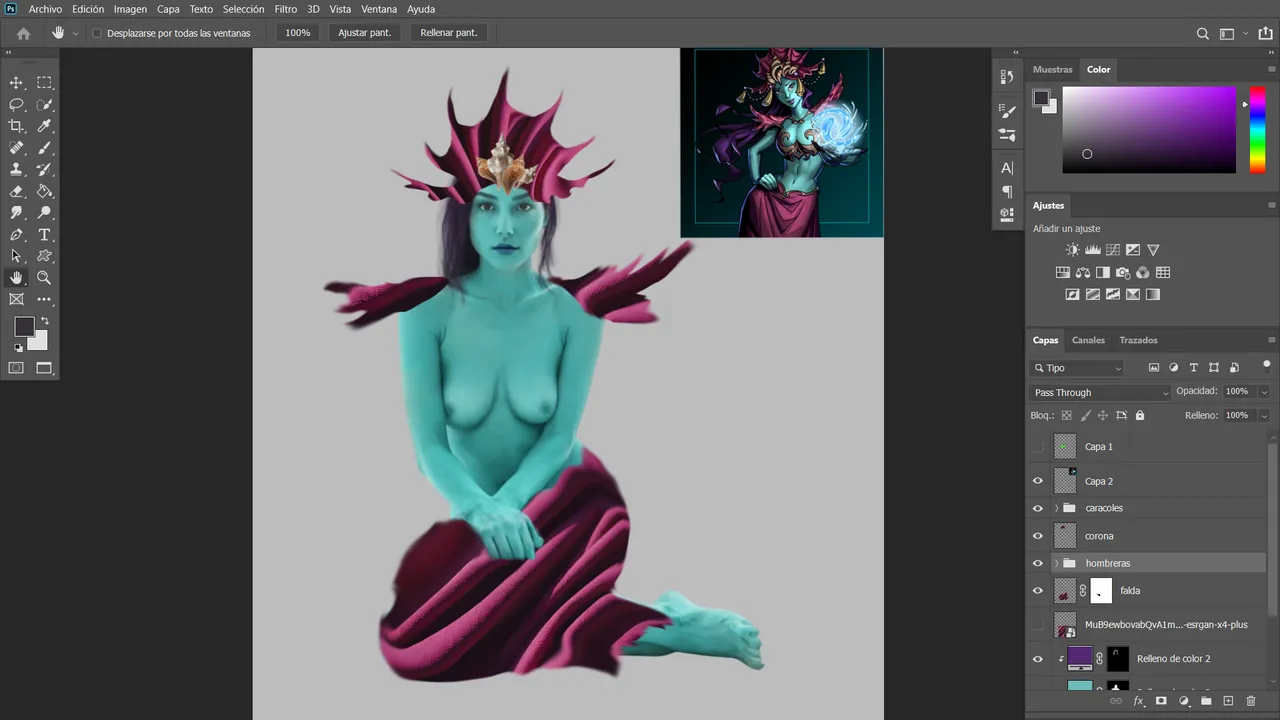The image size is (1280, 720).
Task: Select the Eraser tool
Action: [x=16, y=191]
